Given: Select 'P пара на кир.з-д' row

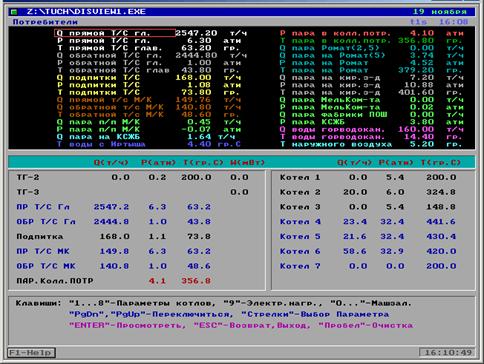Looking at the screenshot, I should (x=371, y=85).
